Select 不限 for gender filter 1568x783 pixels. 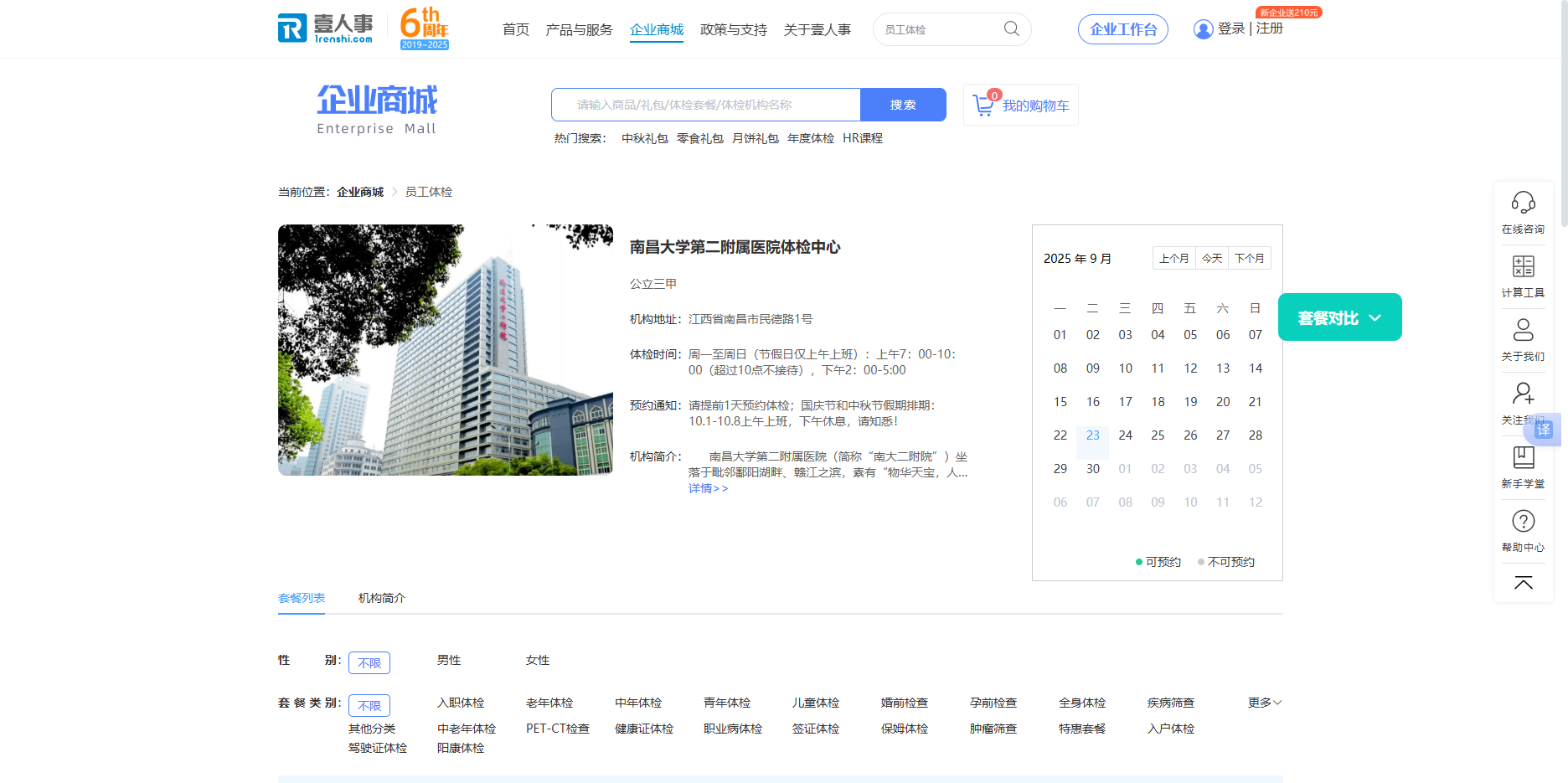pos(369,662)
